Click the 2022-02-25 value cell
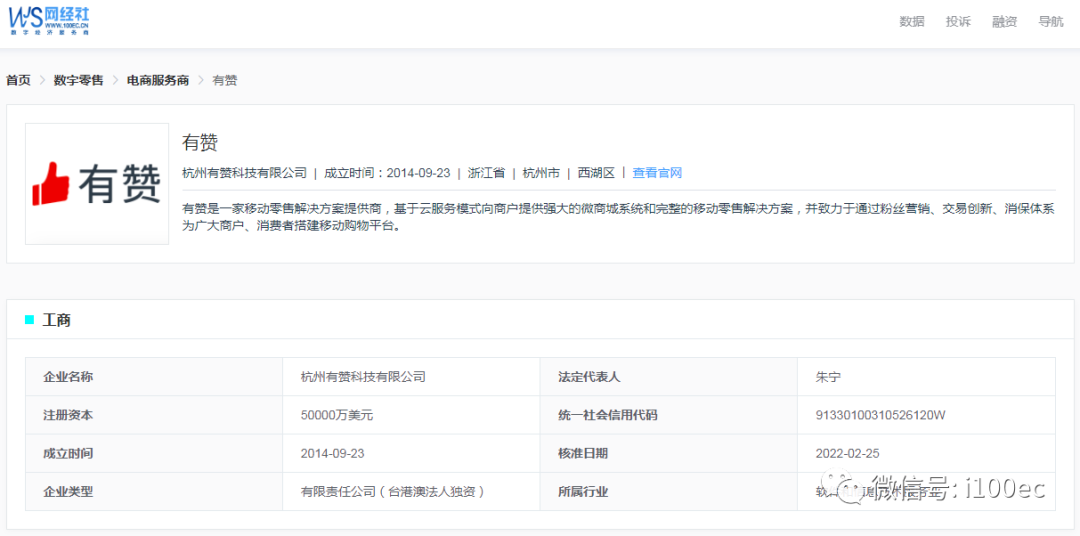 926,453
